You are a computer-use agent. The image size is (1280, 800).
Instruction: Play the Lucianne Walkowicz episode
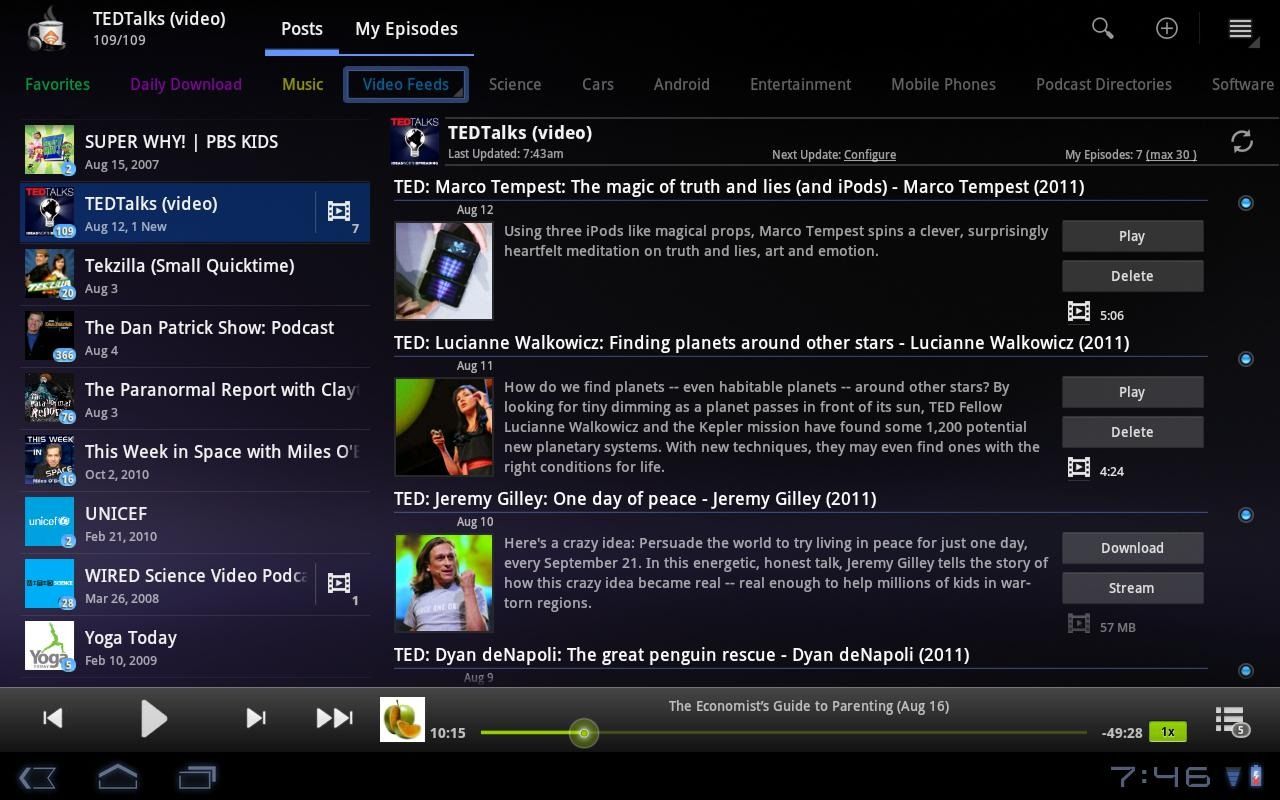pos(1131,391)
